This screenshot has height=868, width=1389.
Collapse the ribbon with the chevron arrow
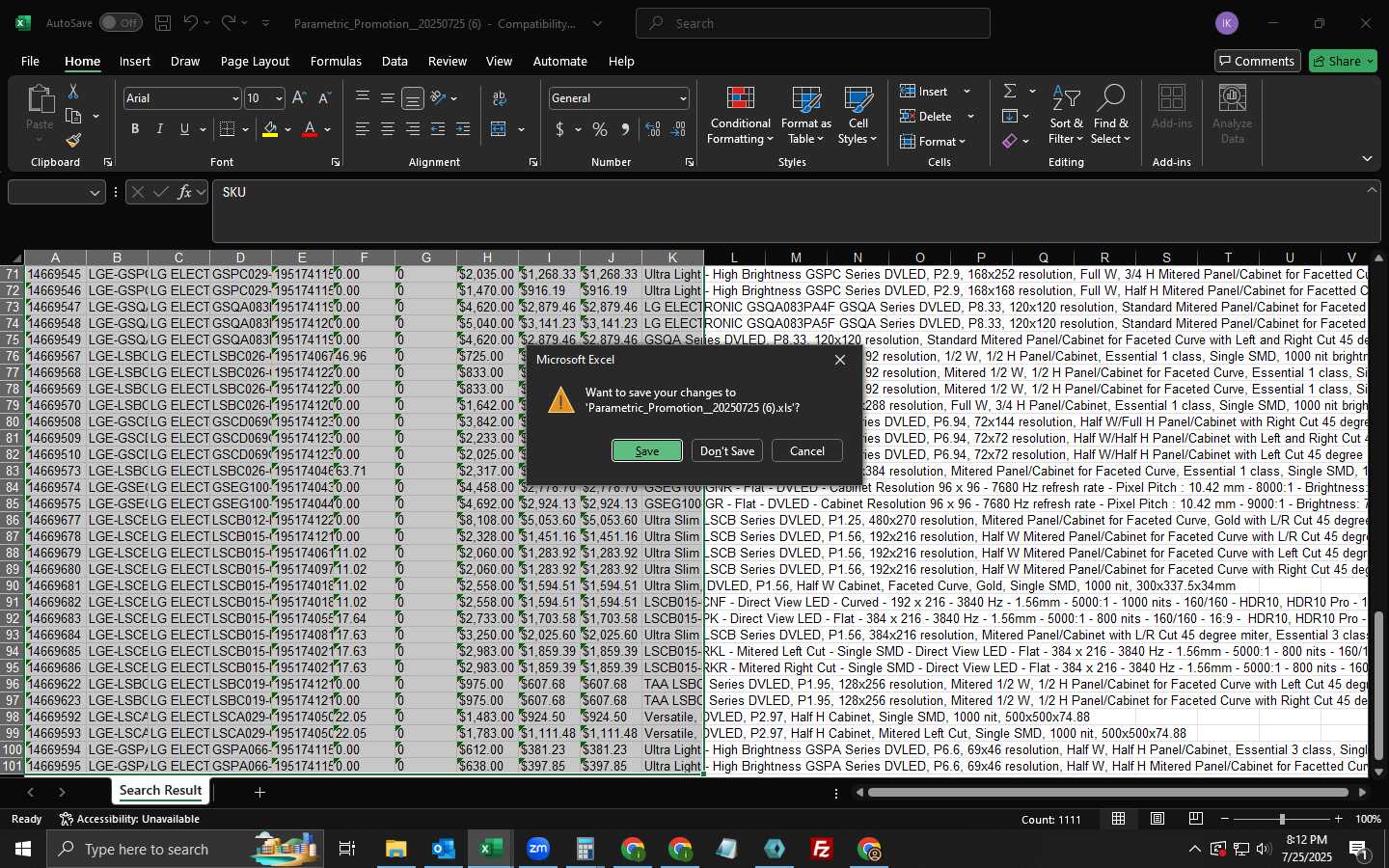tap(1367, 159)
